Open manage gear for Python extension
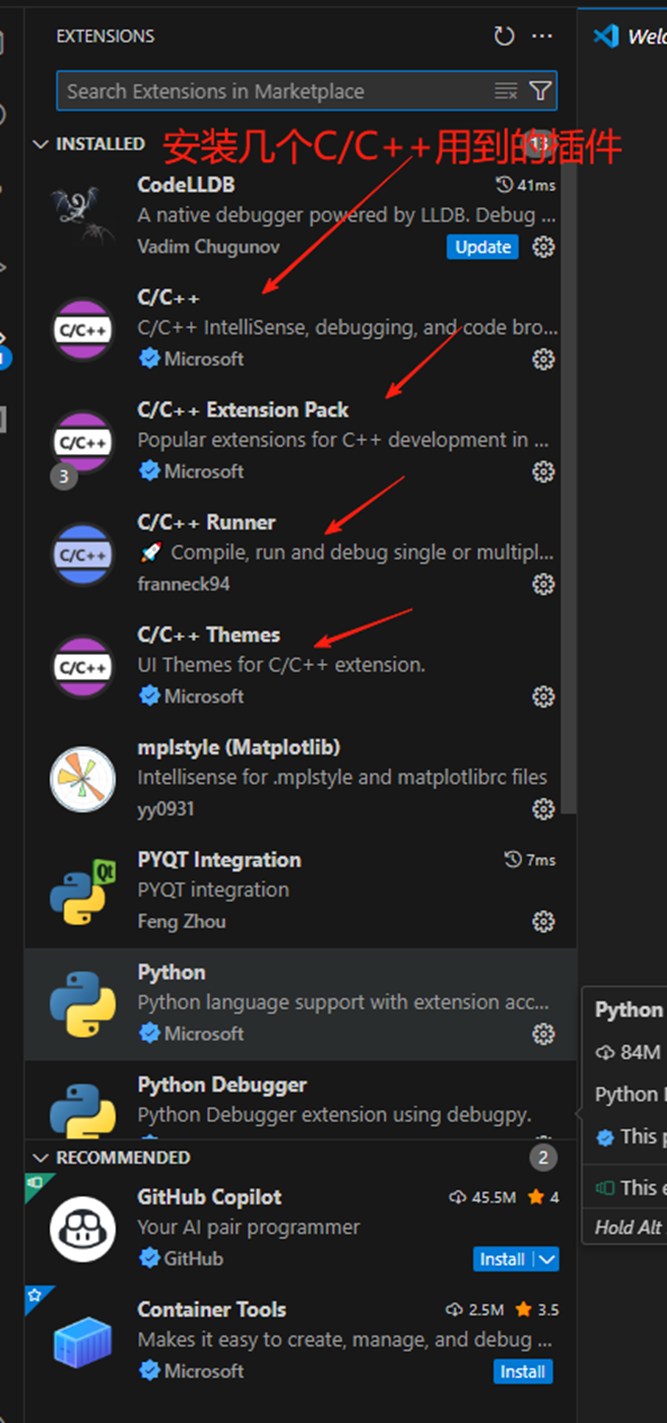Screen dimensions: 667x1423 pos(543,1033)
